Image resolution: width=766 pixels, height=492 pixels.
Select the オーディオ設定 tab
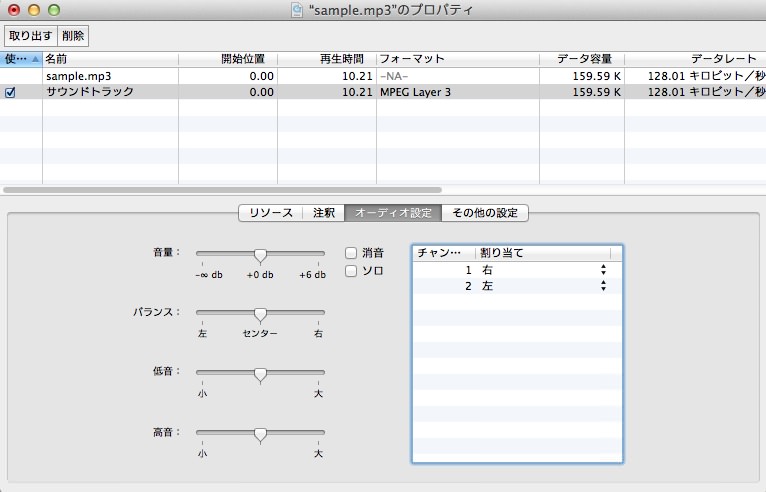pos(393,213)
